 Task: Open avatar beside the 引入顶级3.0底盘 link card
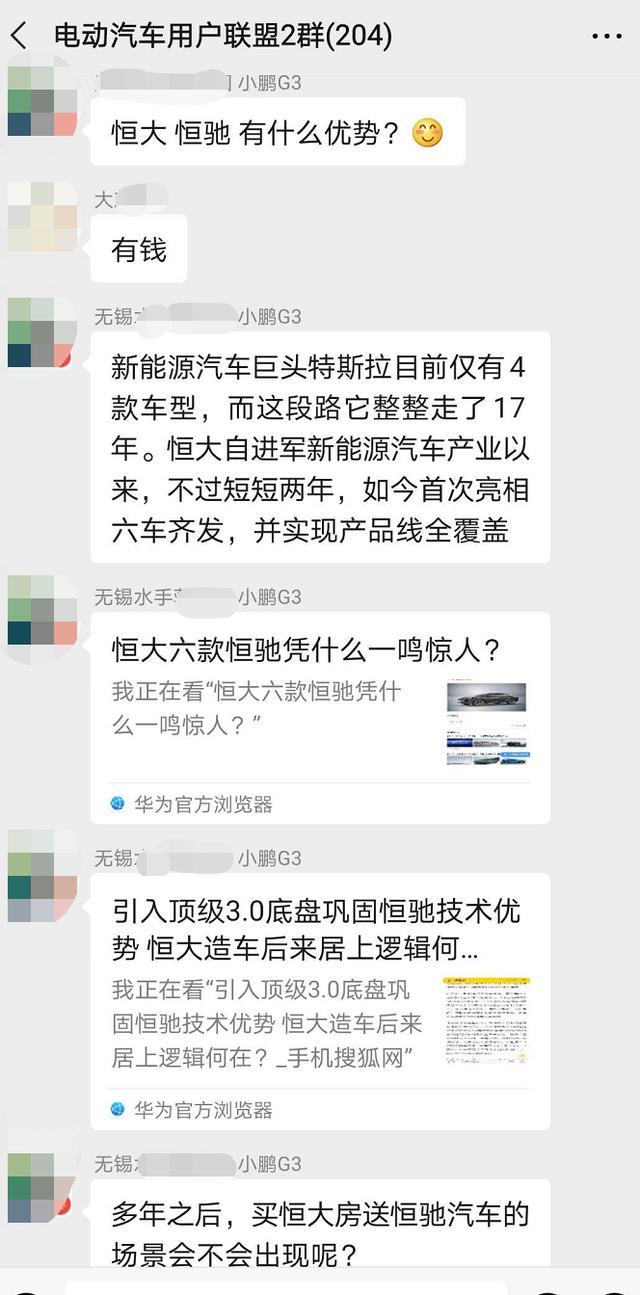pyautogui.click(x=42, y=875)
